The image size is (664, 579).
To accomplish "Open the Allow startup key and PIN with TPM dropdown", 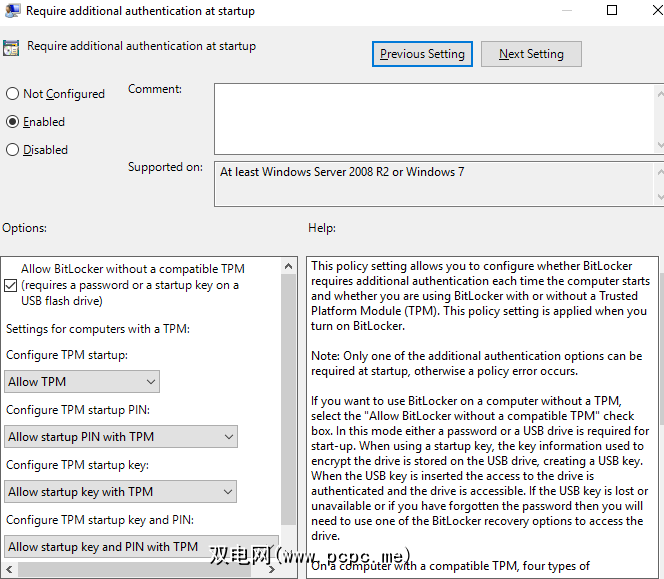I will pos(141,547).
